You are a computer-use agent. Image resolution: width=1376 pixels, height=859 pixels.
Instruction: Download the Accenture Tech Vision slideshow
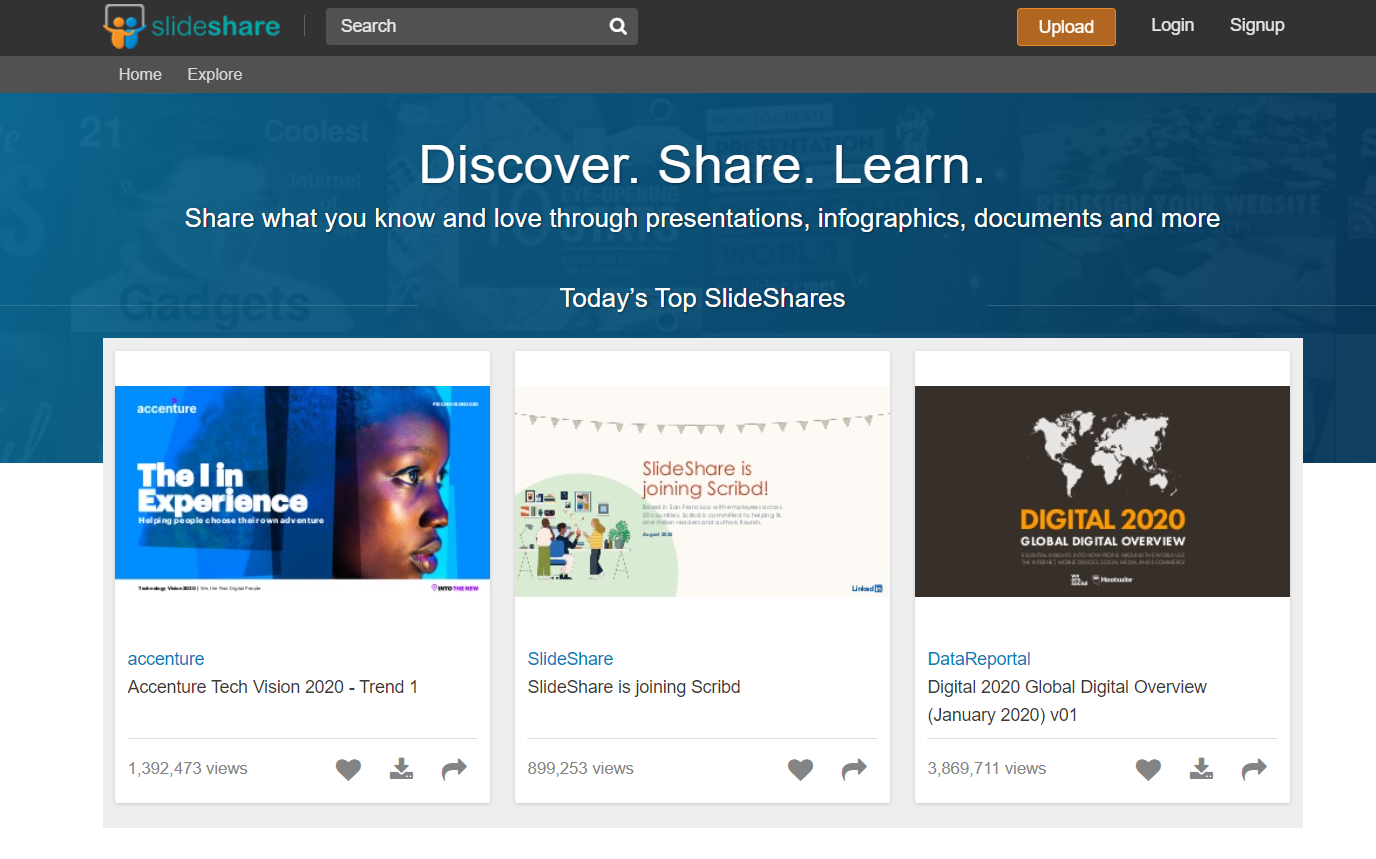(x=401, y=769)
